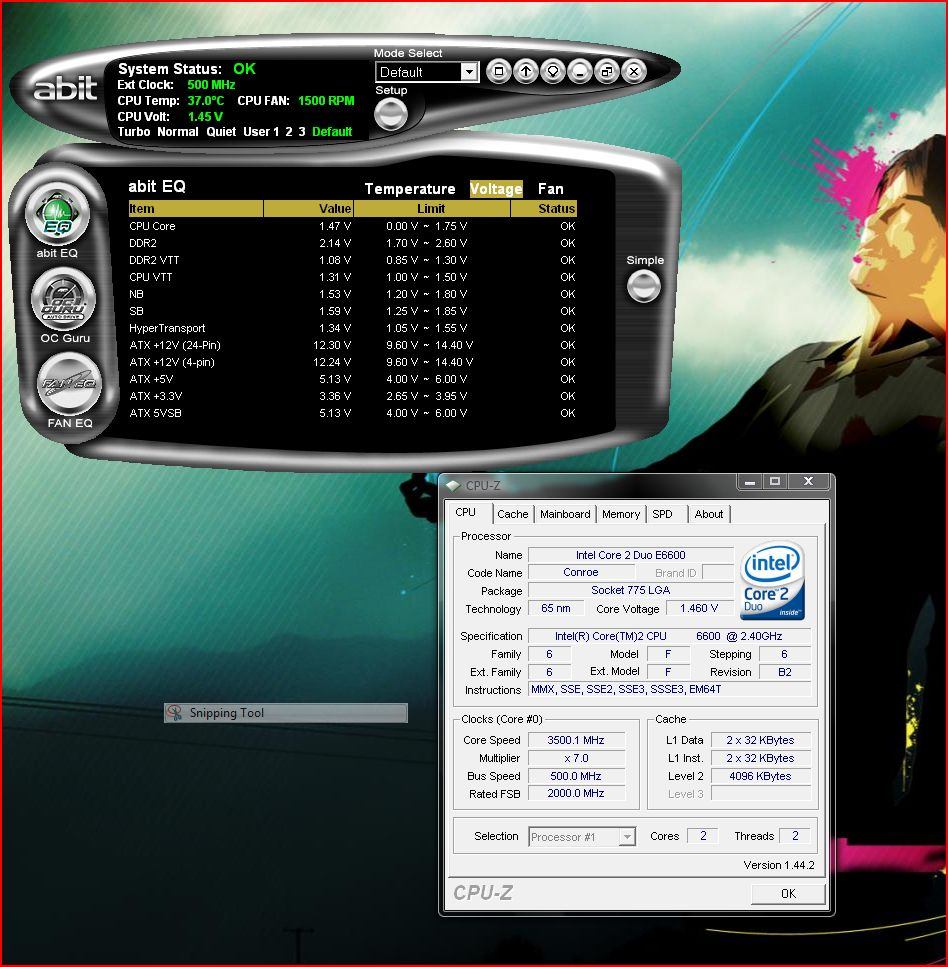This screenshot has width=948, height=967.
Task: Click the Bus Speed value 500.0 MHz
Action: 575,776
